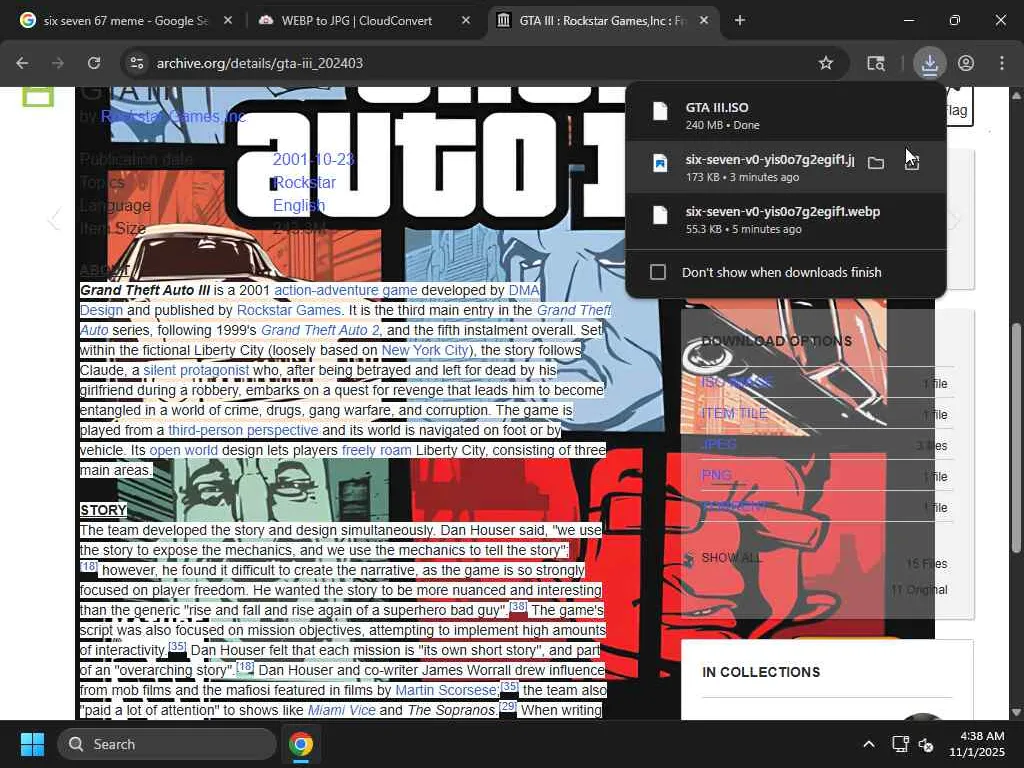Close the six seven 67 meme tab

click(227, 20)
